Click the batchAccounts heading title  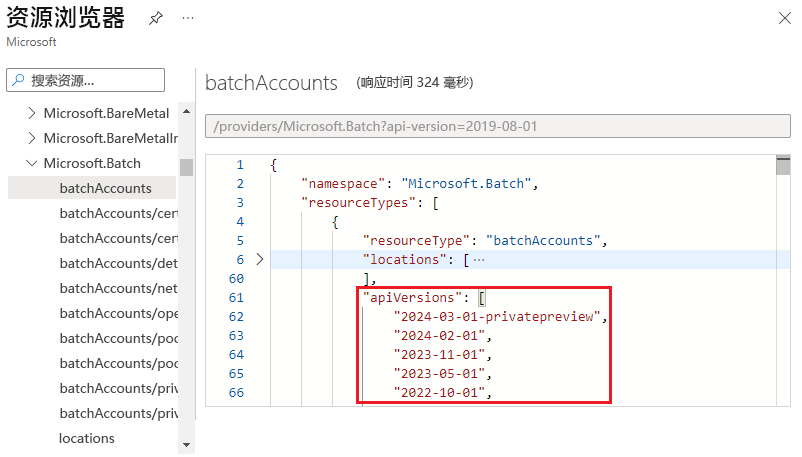click(x=271, y=83)
